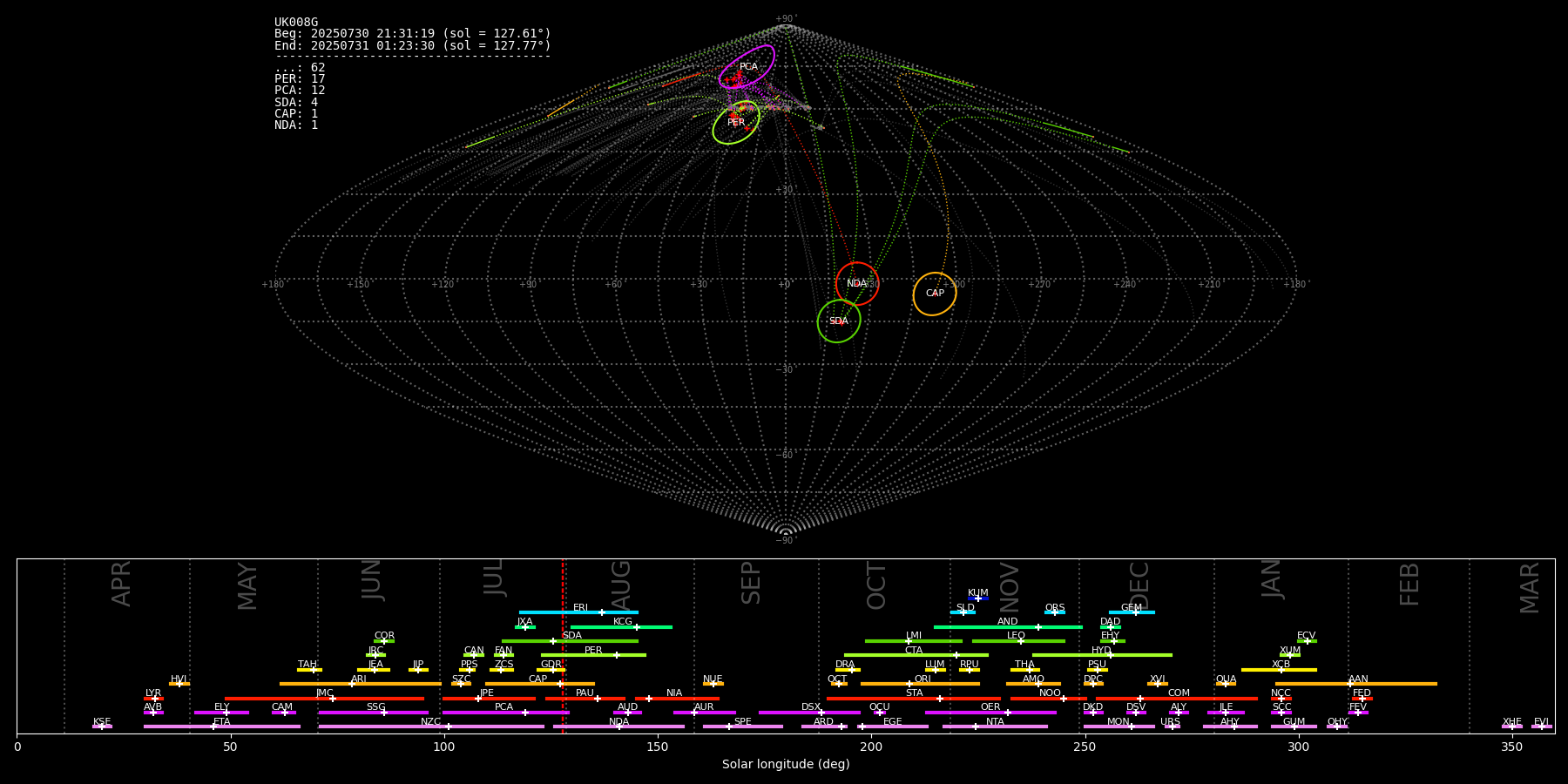Click the LYR shower label in timeline
The image size is (1568, 784).
pos(153,693)
